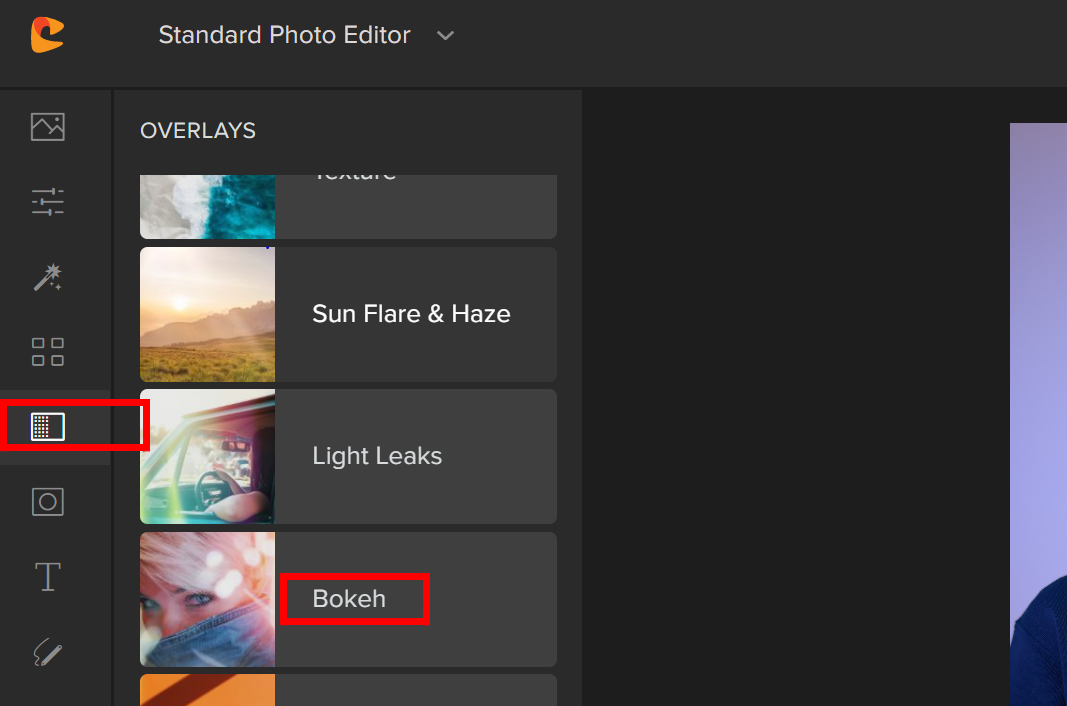
Task: Click the orange thumbnail below Bokeh
Action: tap(207, 690)
